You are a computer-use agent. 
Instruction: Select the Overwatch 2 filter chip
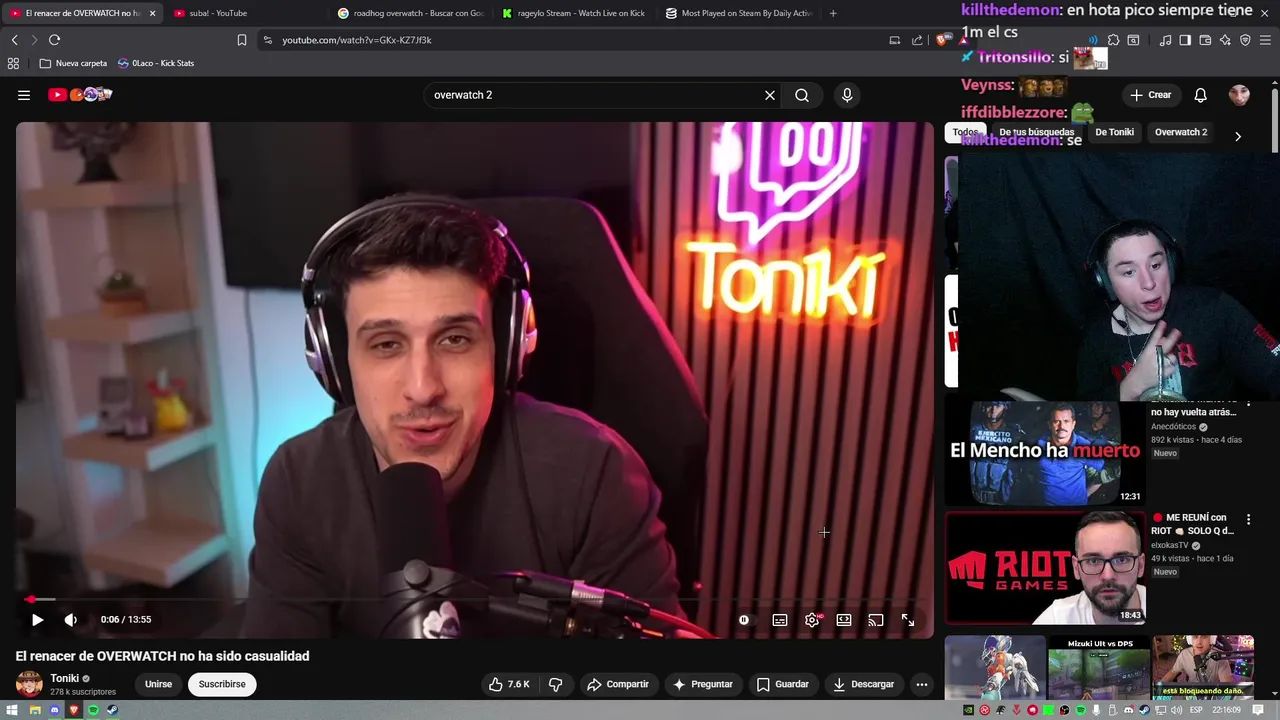(x=1181, y=132)
